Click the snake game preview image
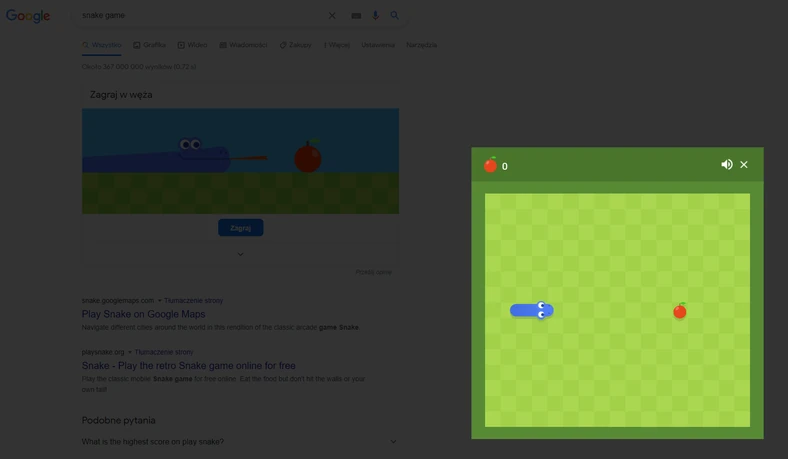The height and width of the screenshot is (459, 788). [x=241, y=161]
